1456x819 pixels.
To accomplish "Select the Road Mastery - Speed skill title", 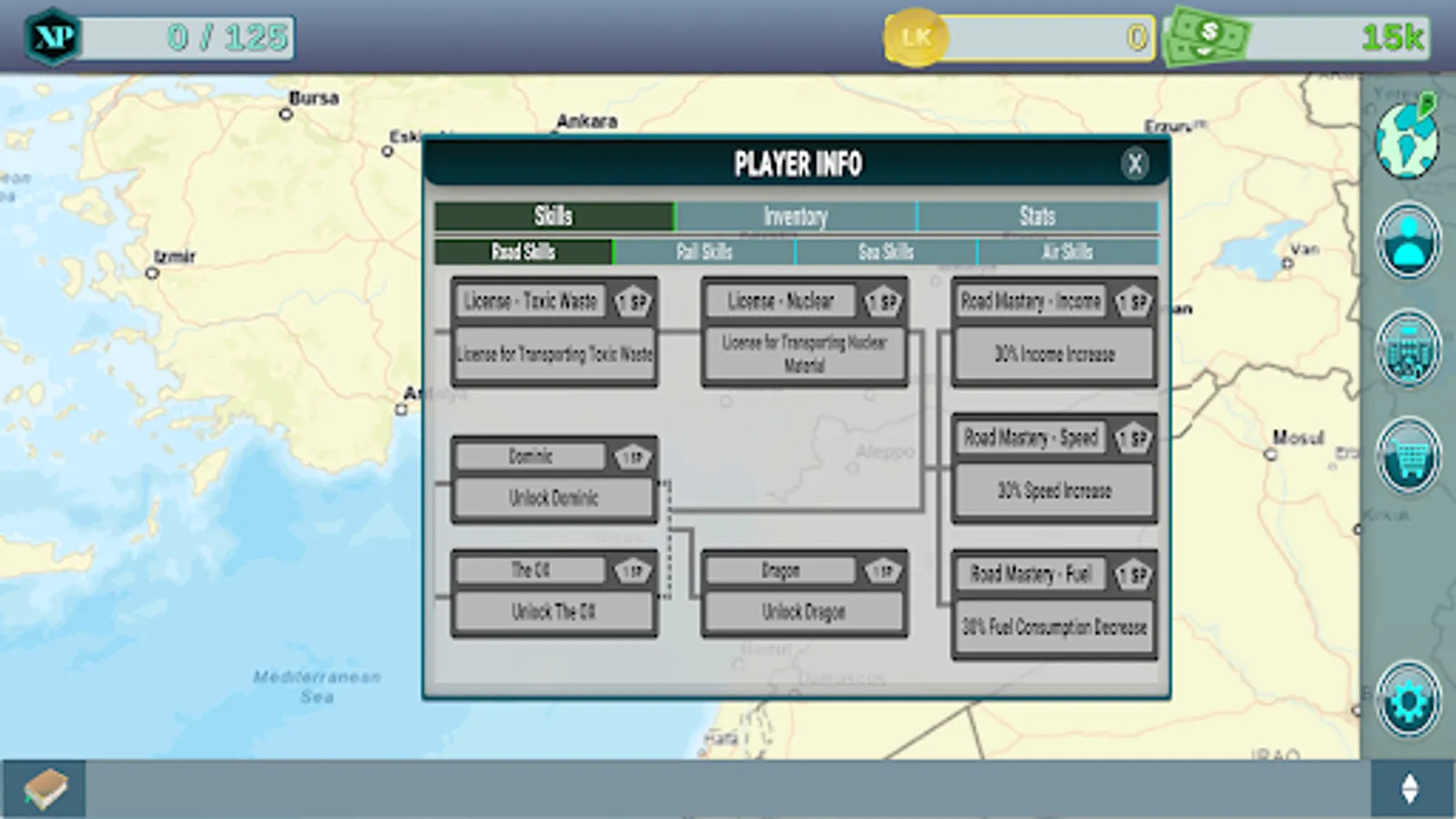I will pyautogui.click(x=1031, y=438).
